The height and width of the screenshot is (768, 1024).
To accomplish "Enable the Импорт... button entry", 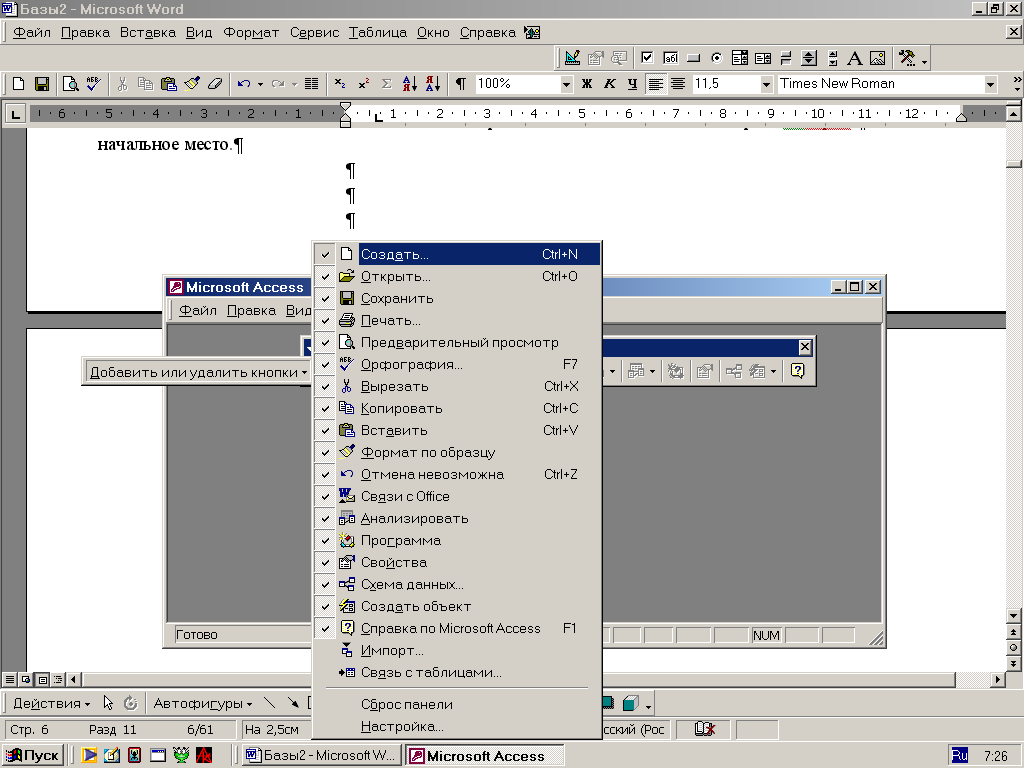I will (x=457, y=650).
